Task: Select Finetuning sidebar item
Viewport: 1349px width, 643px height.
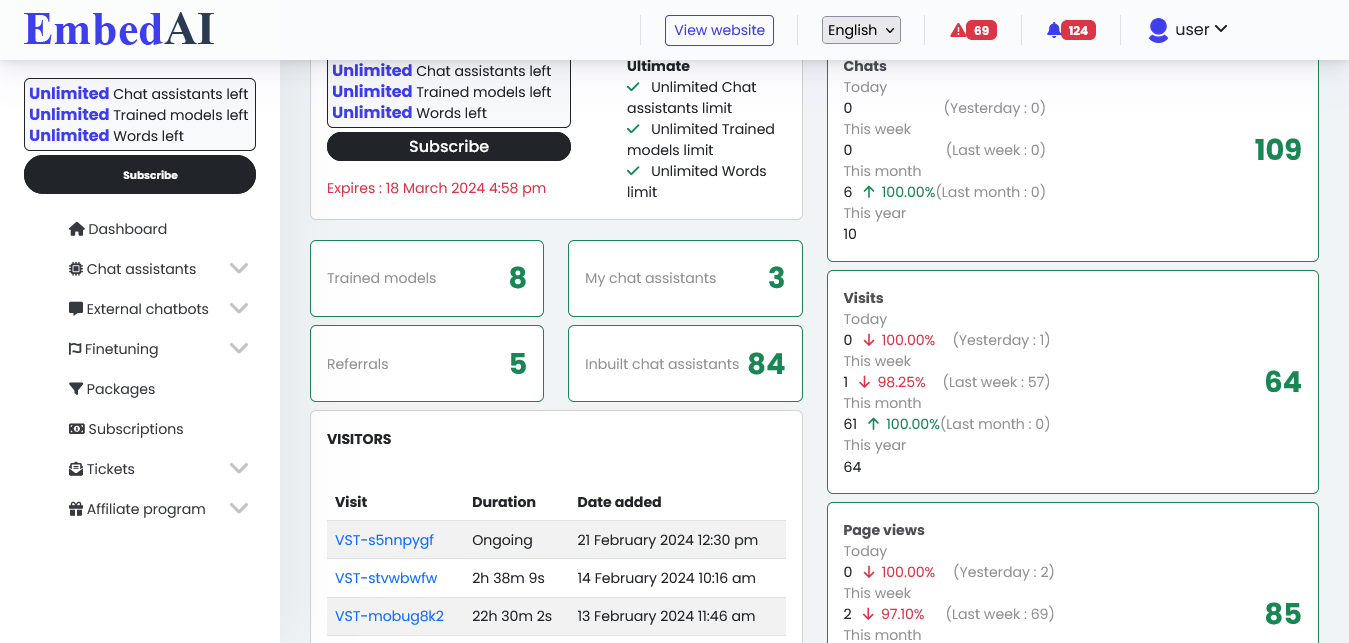Action: pos(121,349)
